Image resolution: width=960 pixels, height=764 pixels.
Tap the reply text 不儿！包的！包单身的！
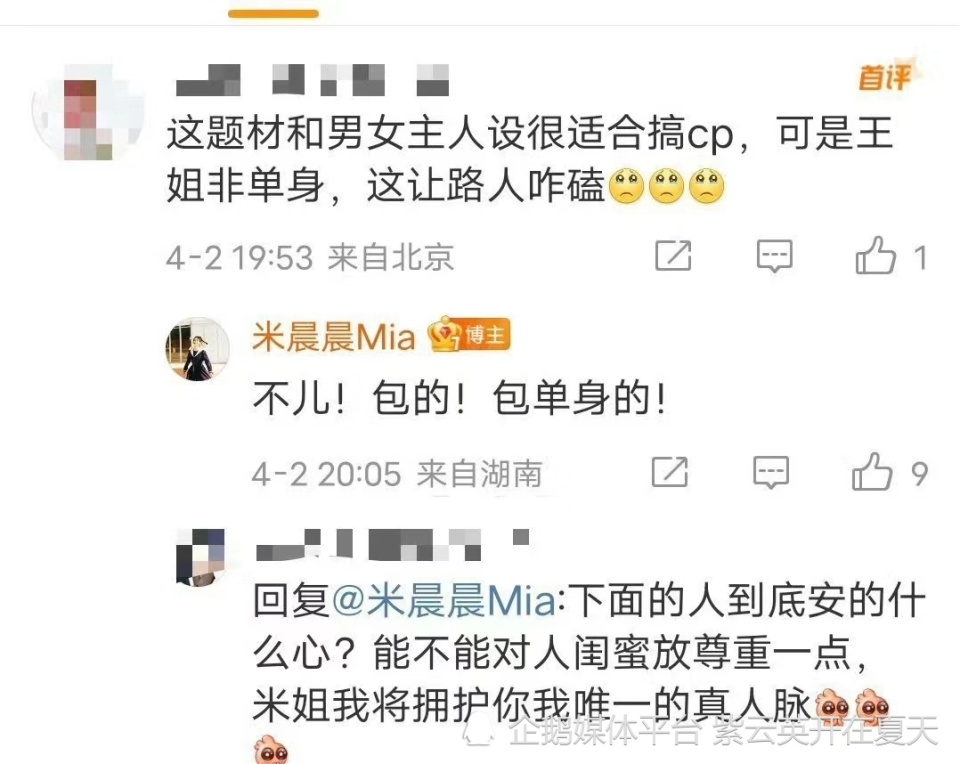pyautogui.click(x=460, y=399)
